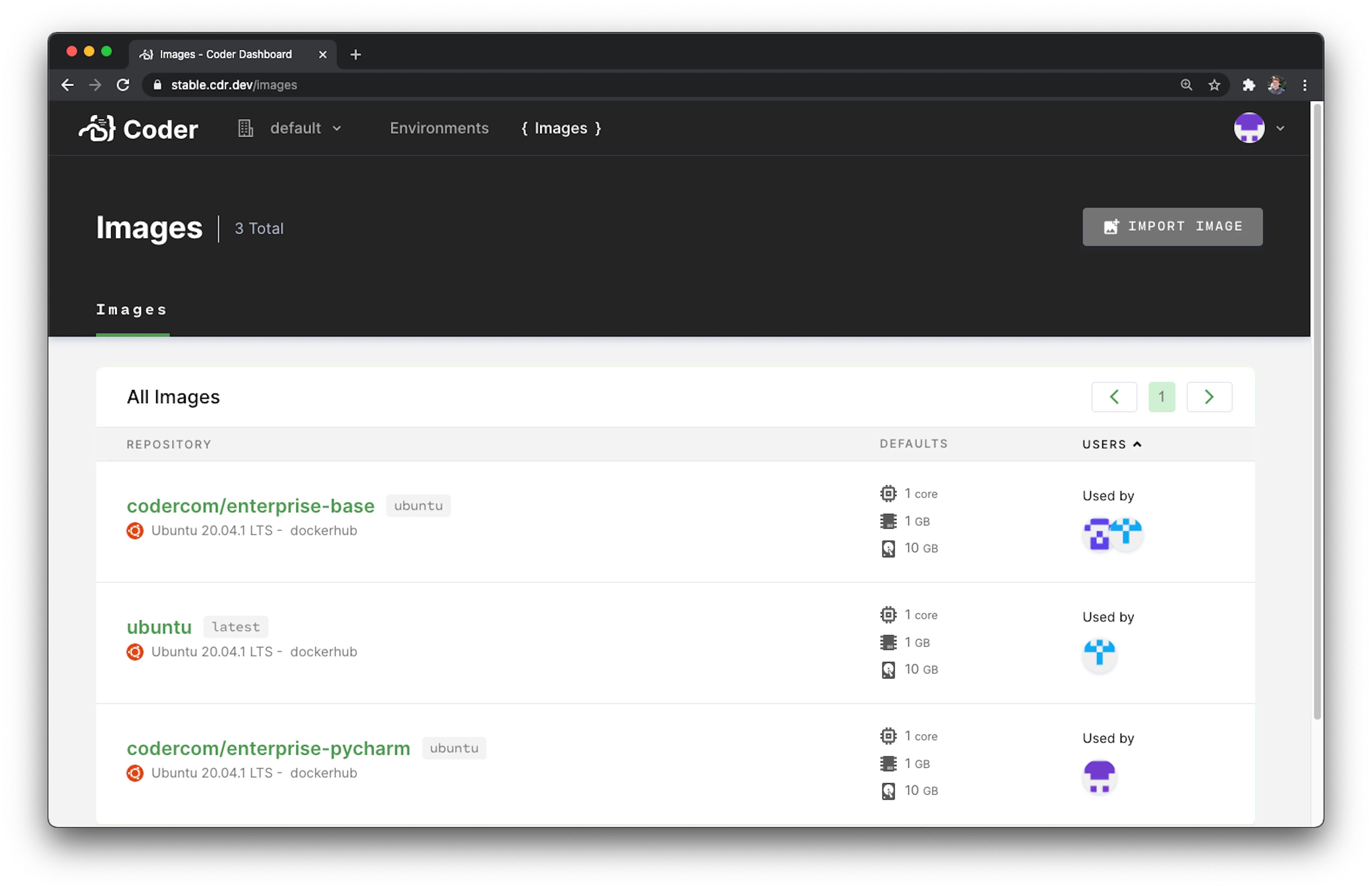Open the purple user avatar in header

1249,128
